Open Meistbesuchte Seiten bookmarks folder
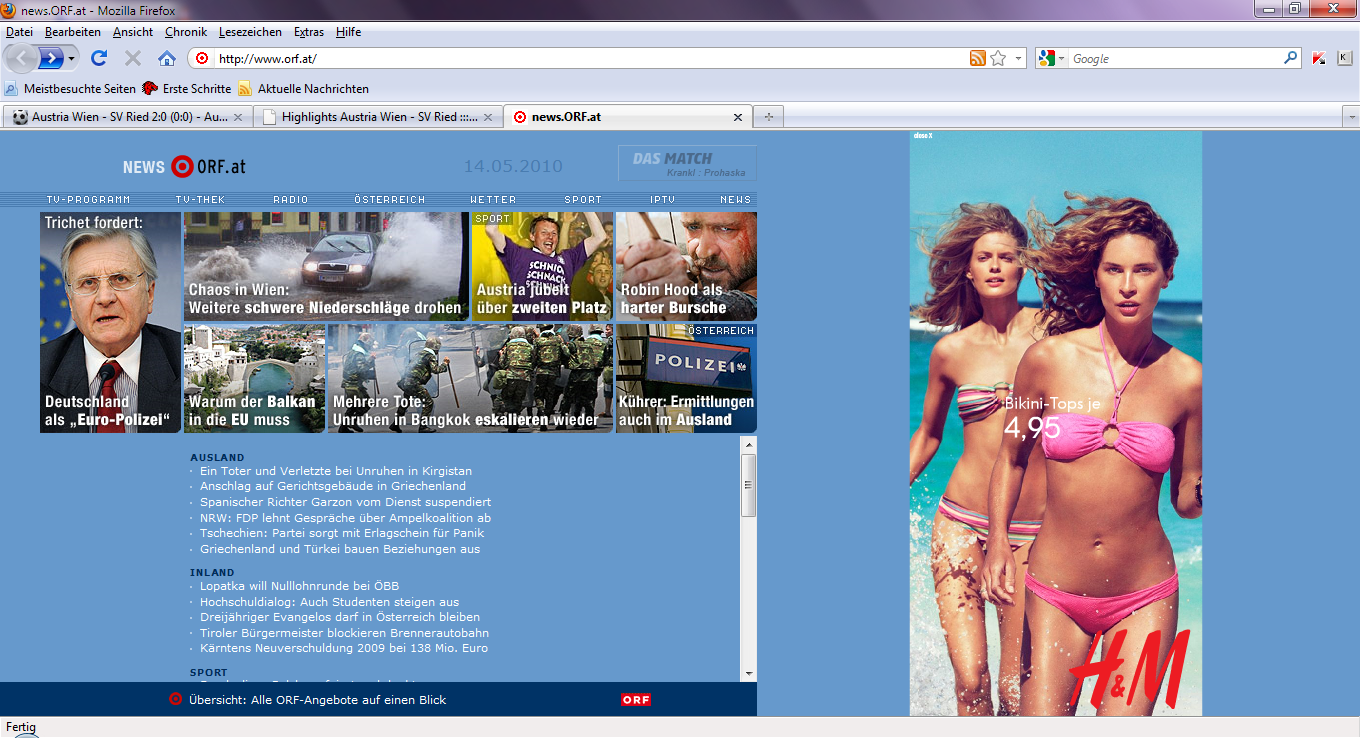 70,89
